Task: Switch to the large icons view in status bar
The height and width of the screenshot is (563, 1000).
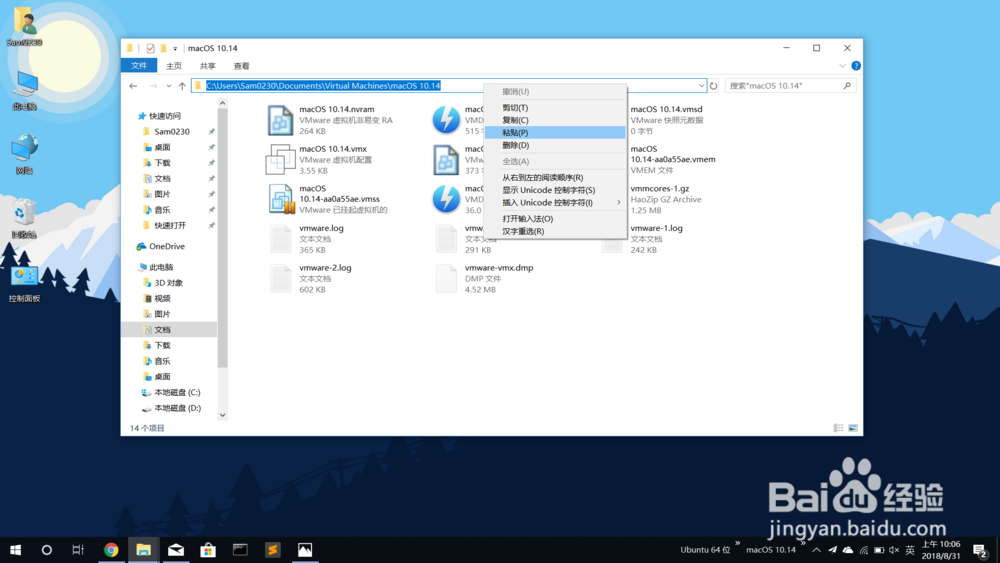Action: pos(853,428)
